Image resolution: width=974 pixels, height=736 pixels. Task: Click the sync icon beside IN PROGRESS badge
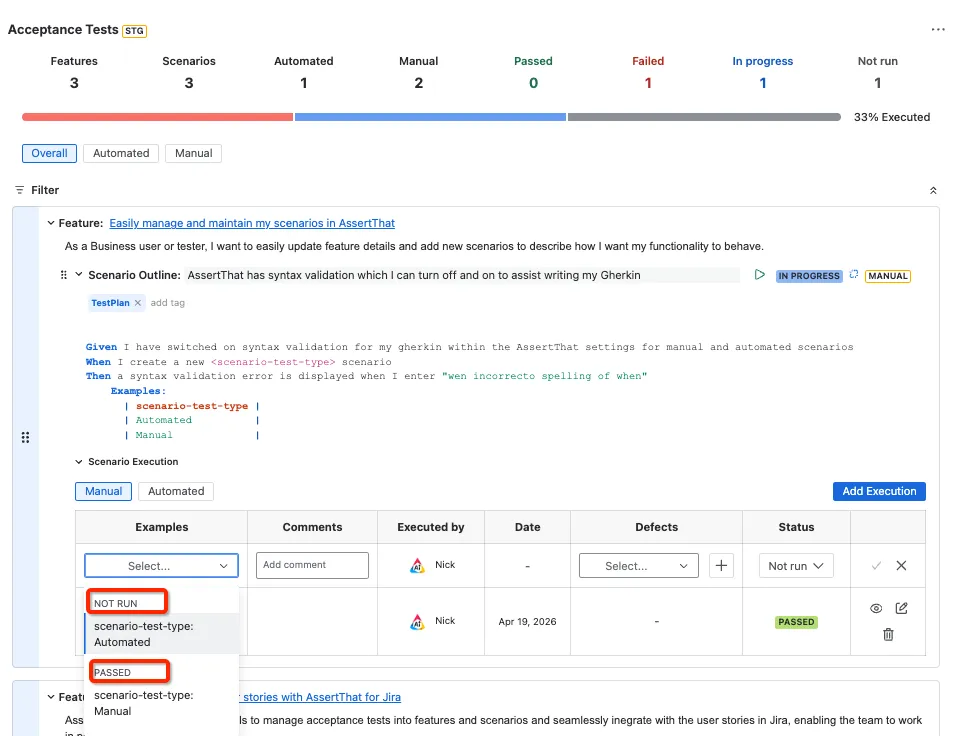(x=853, y=275)
